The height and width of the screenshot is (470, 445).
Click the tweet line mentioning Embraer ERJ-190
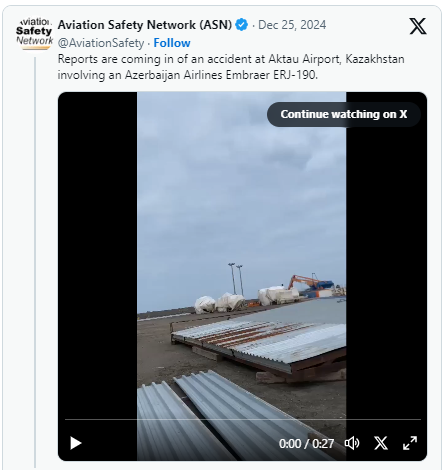[x=188, y=75]
